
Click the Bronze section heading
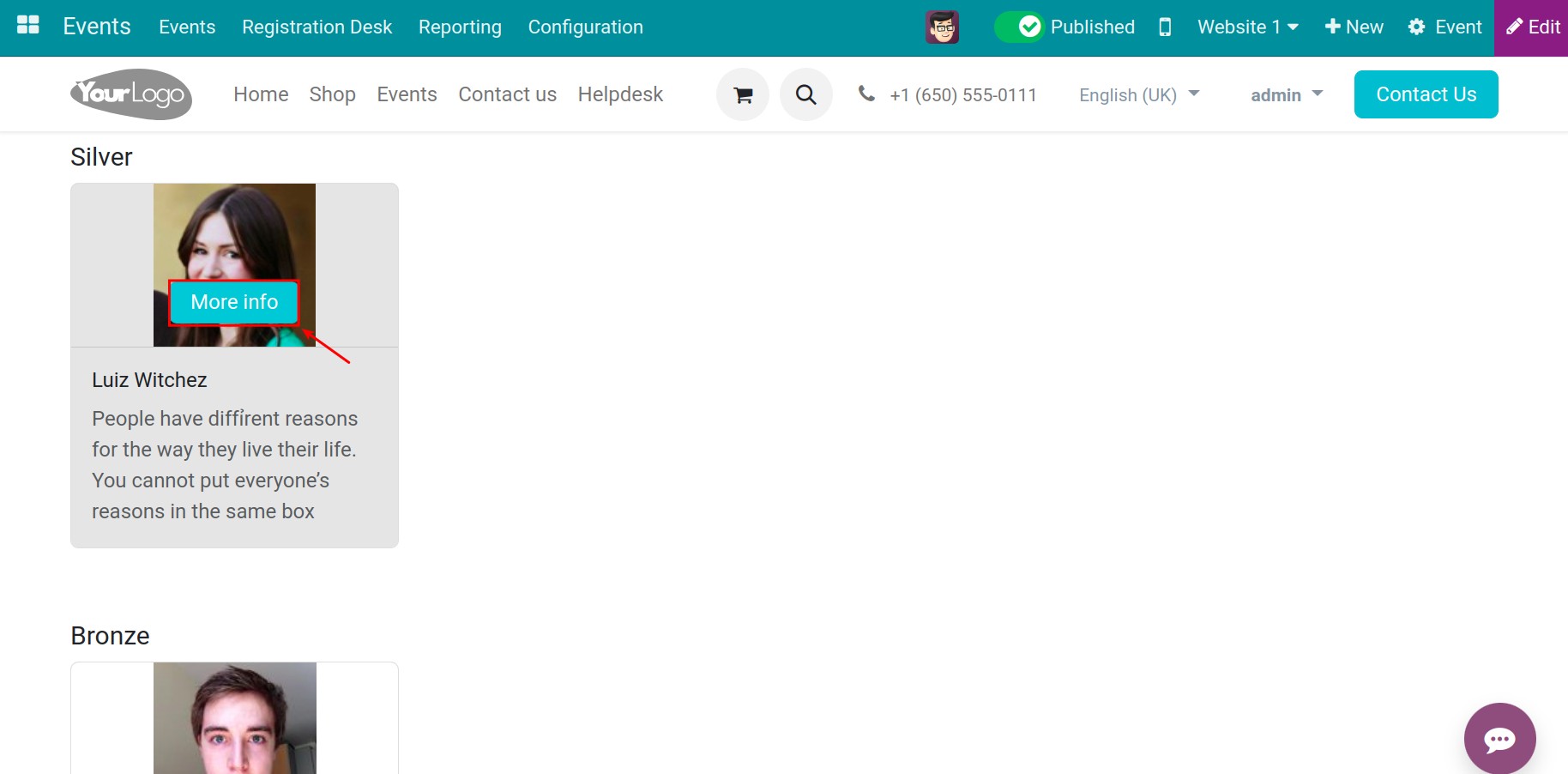pos(110,636)
